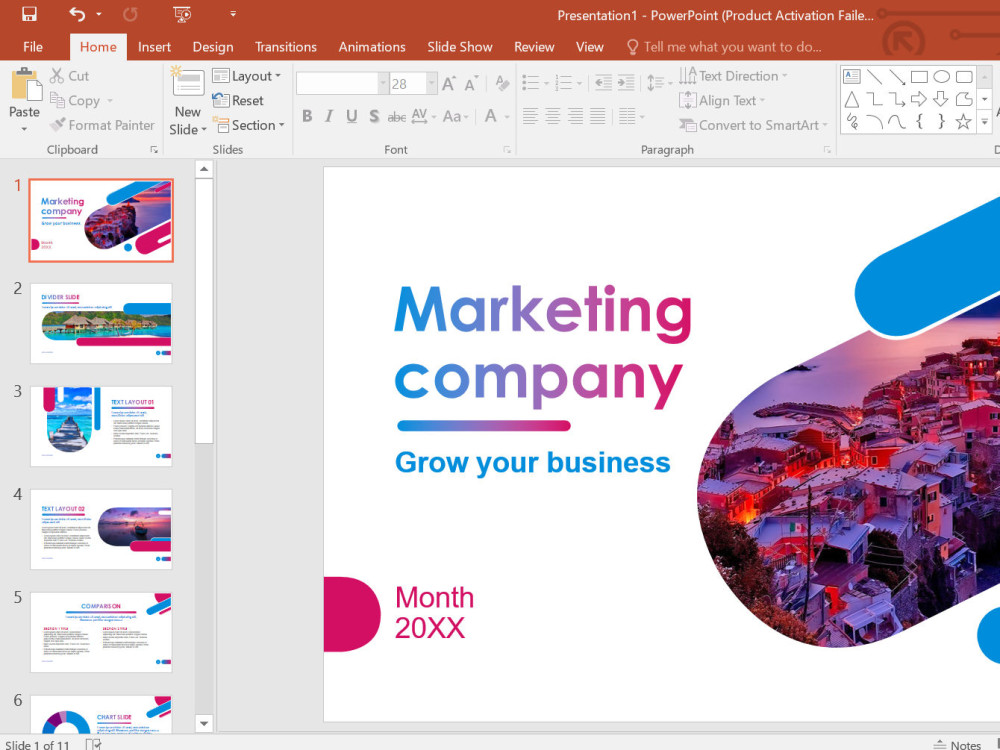Open the Review tab

click(x=534, y=47)
